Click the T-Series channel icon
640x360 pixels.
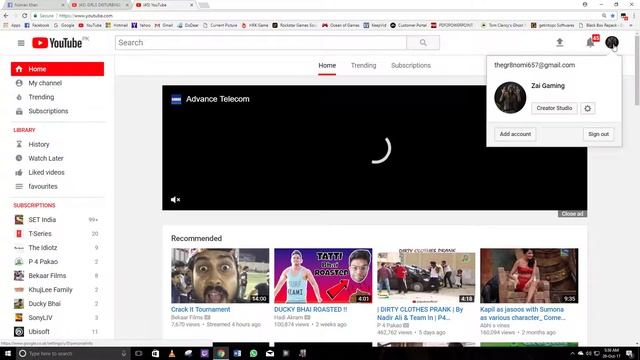[19, 233]
